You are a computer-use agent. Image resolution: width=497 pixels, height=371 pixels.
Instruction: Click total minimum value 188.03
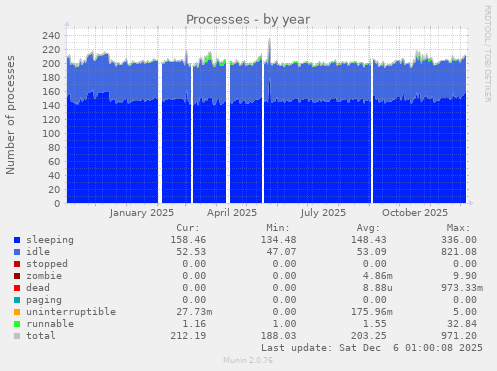pos(278,336)
